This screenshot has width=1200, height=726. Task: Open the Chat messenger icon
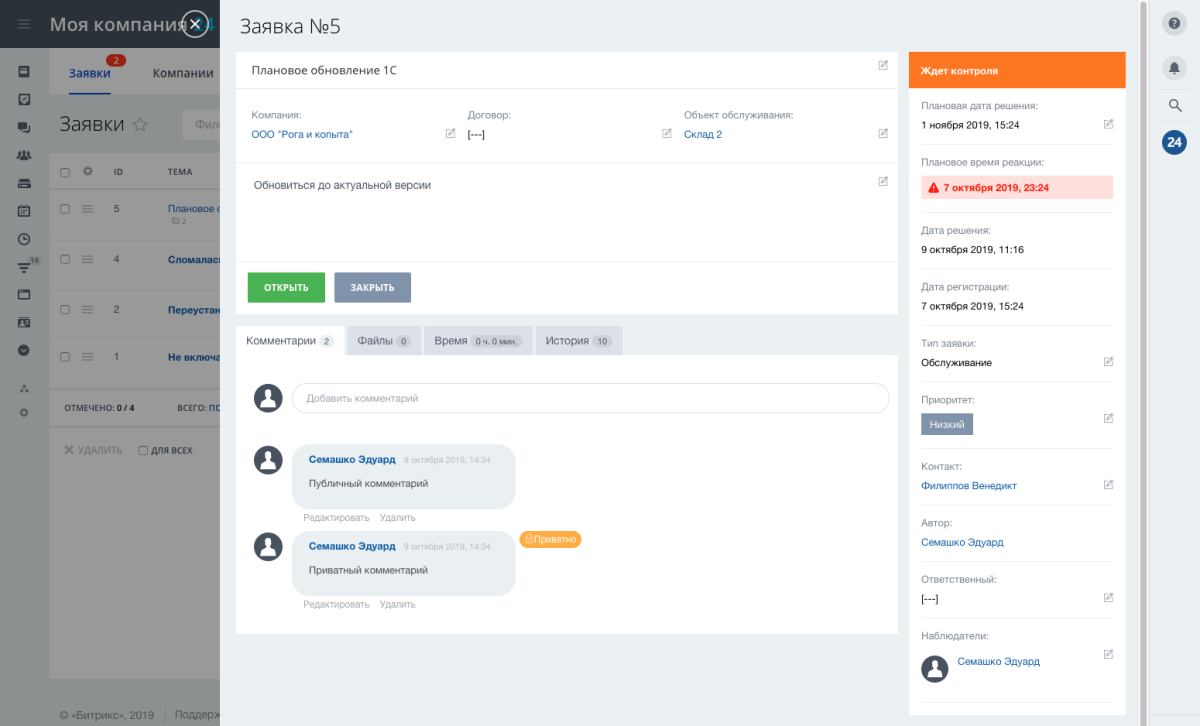click(x=25, y=127)
